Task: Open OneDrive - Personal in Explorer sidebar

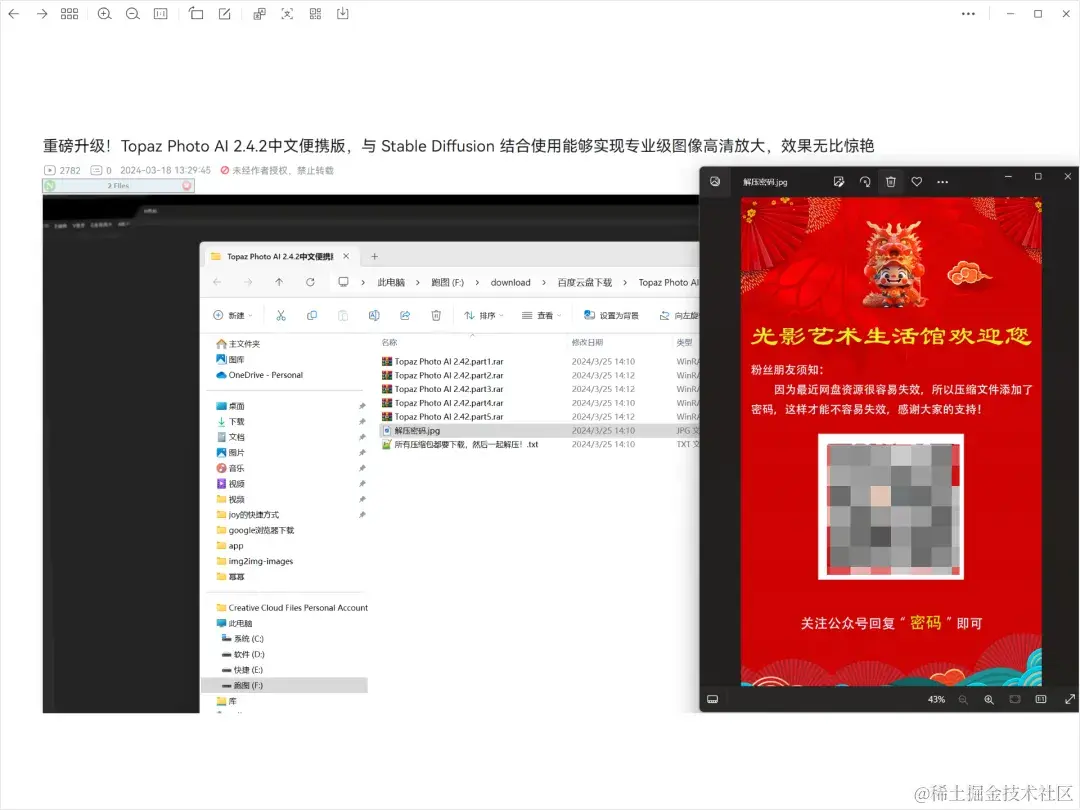Action: pos(260,375)
